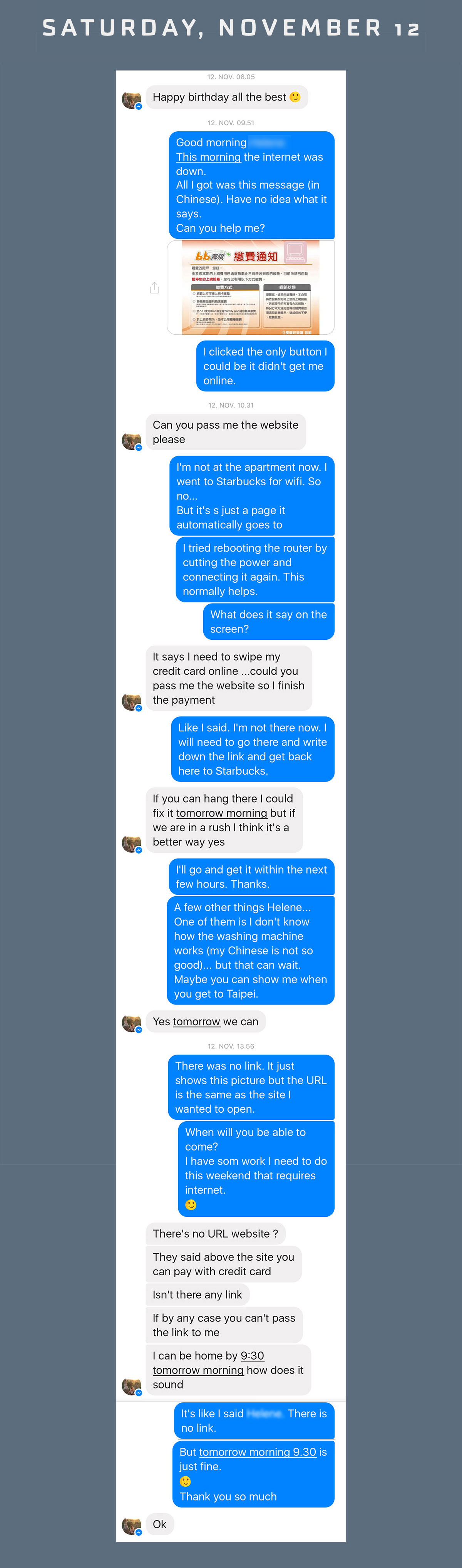Select the 'What does it say on the screen?' bubble

(x=269, y=622)
